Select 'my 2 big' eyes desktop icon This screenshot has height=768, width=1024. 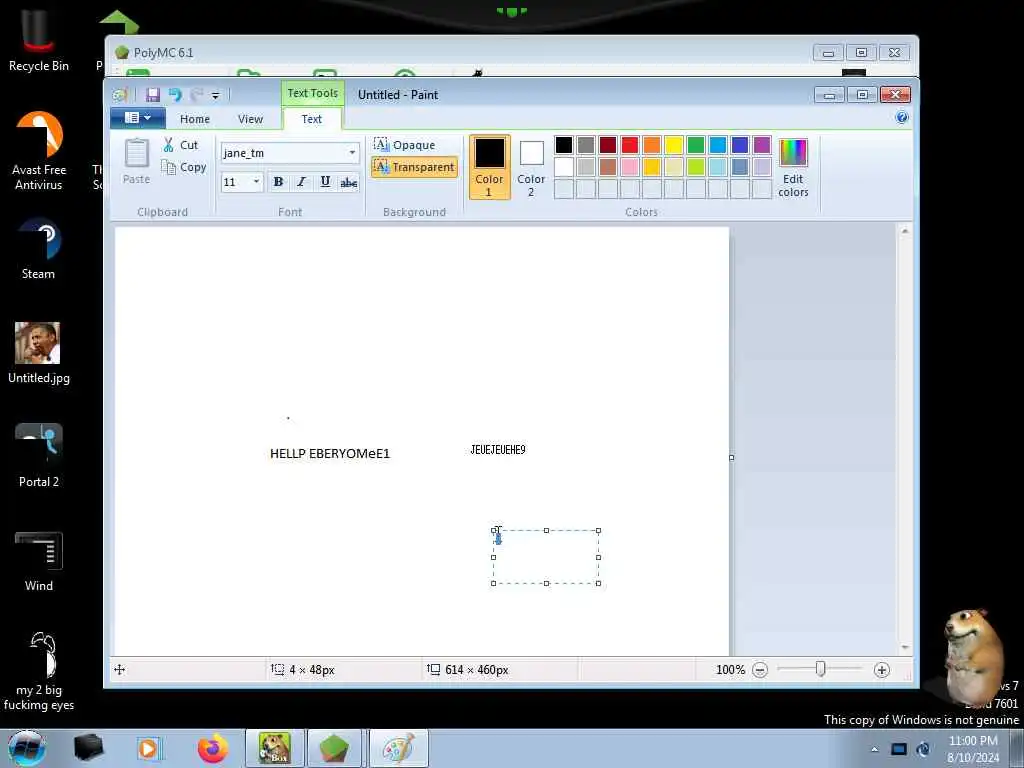pyautogui.click(x=39, y=673)
